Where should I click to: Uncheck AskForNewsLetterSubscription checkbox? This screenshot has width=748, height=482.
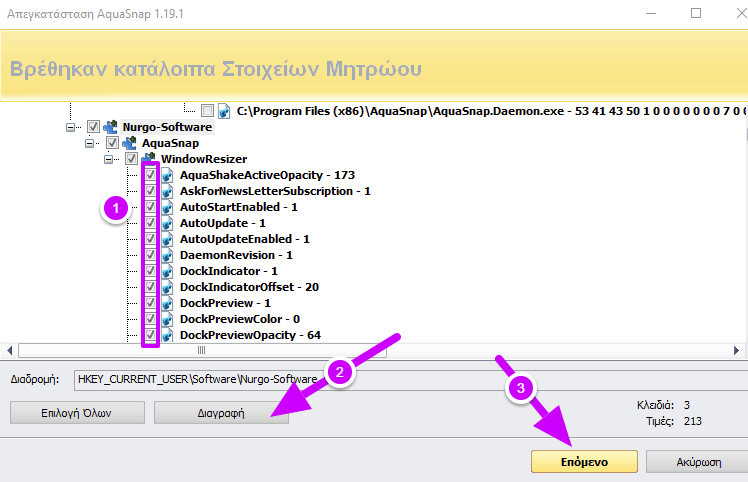150,191
